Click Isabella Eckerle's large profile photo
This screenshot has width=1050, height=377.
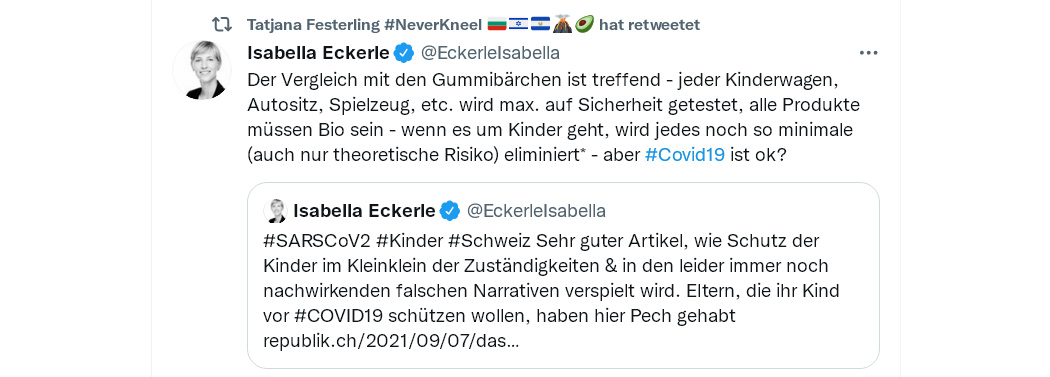(202, 70)
